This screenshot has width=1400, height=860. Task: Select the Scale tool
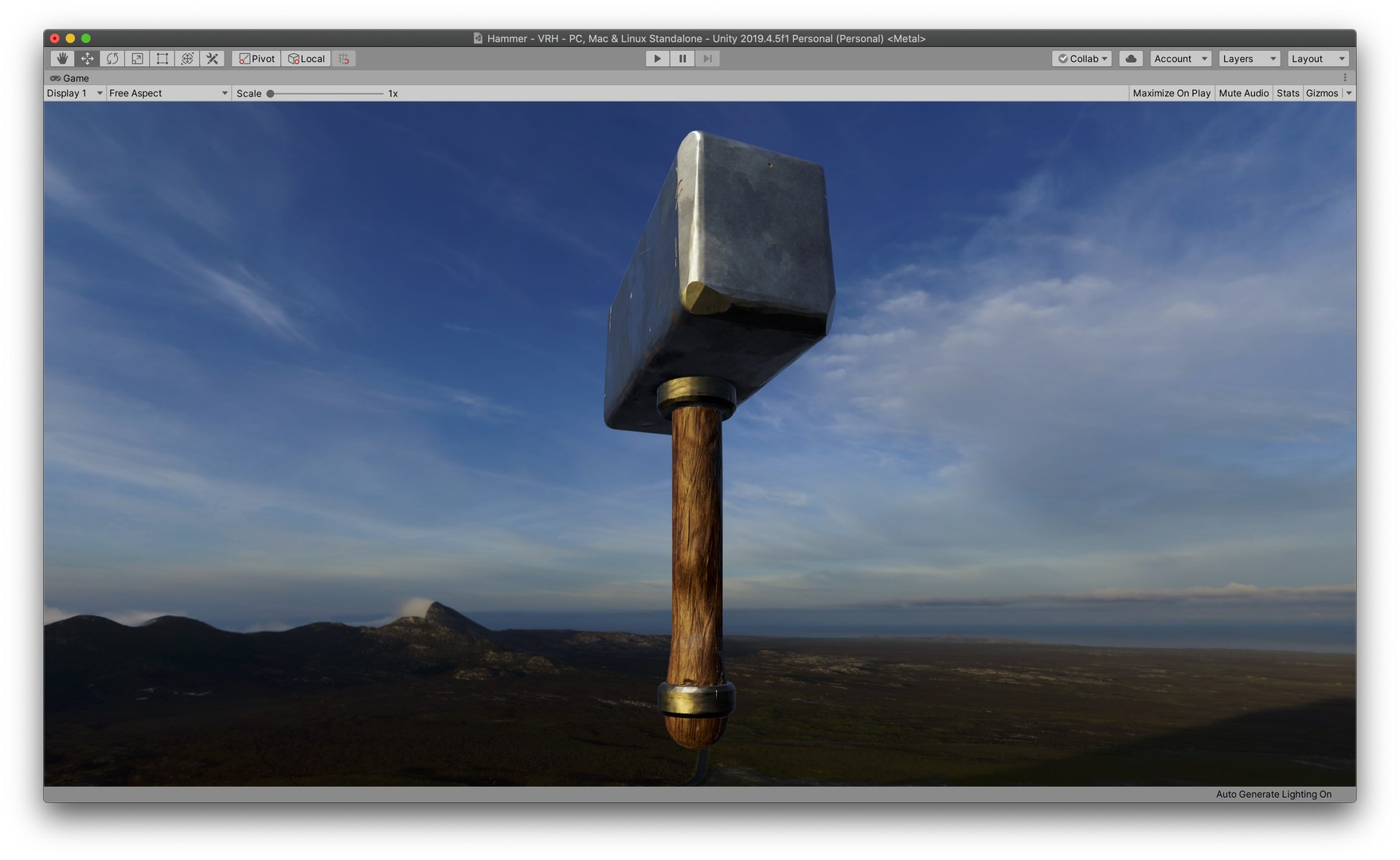tap(137, 59)
